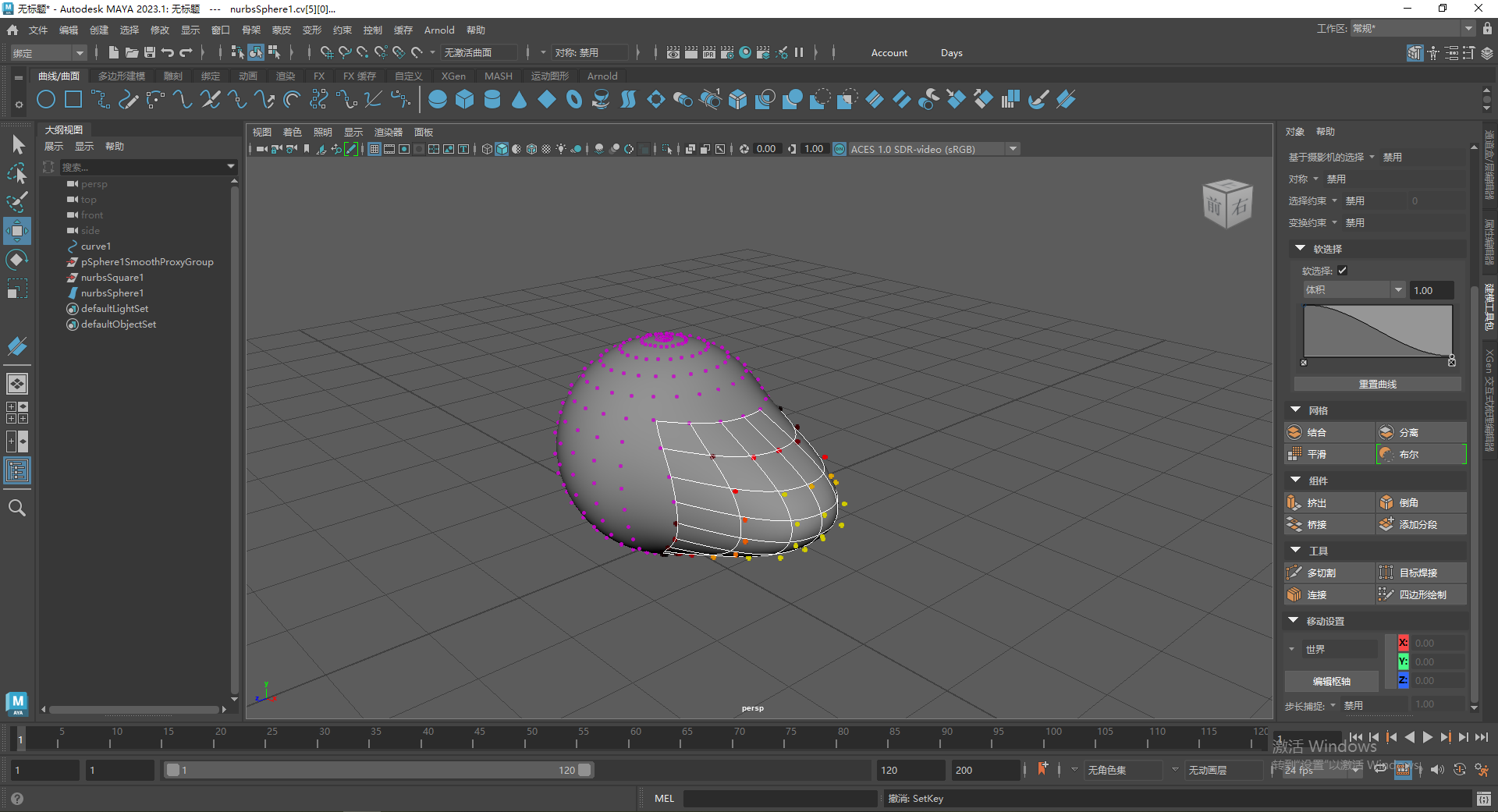The image size is (1498, 812).
Task: Open the Arnold menu in menu bar
Action: point(438,30)
